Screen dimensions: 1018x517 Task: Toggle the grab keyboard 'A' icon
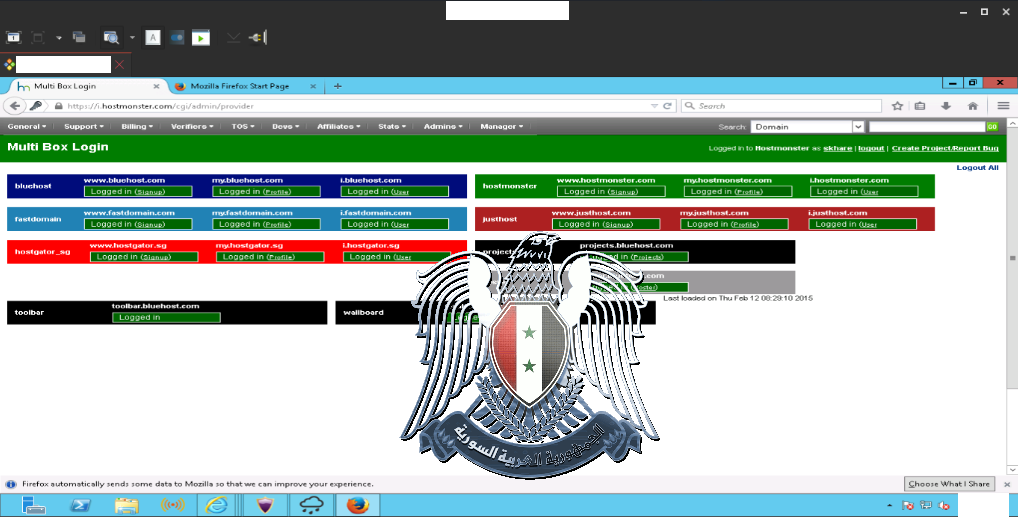tap(153, 38)
